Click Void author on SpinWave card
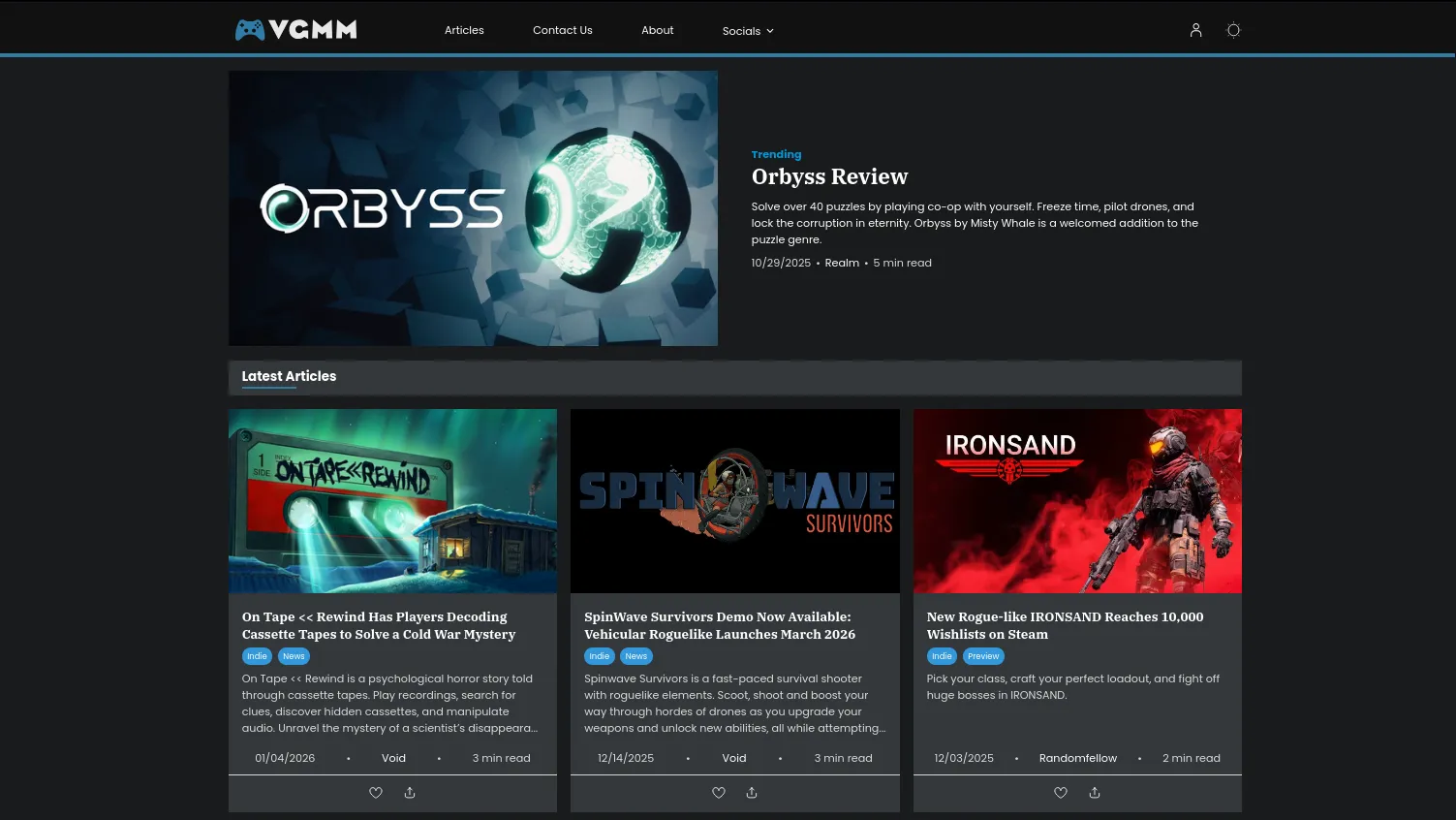1456x820 pixels. (734, 758)
